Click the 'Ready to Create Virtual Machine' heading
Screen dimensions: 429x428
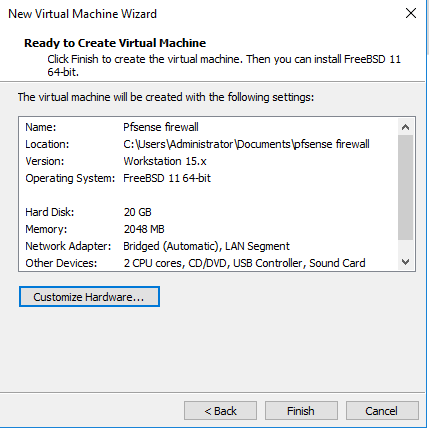[x=115, y=43]
